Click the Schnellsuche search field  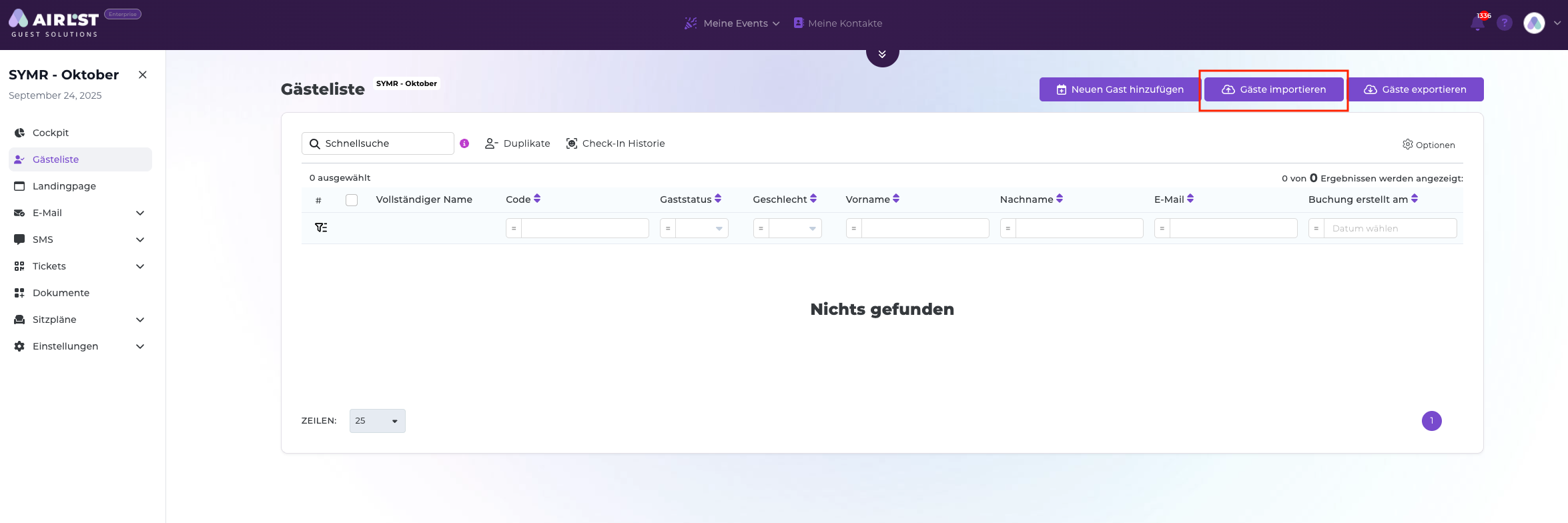point(386,143)
